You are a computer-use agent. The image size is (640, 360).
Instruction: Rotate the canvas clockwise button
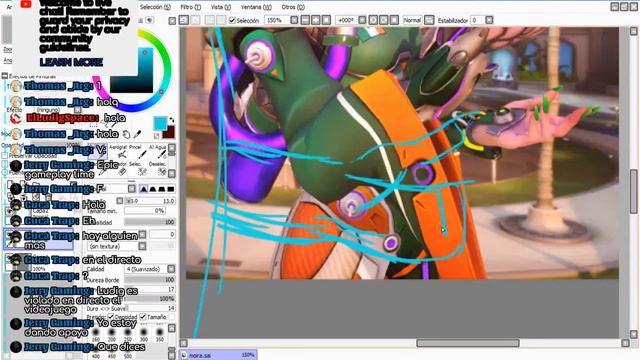point(384,20)
